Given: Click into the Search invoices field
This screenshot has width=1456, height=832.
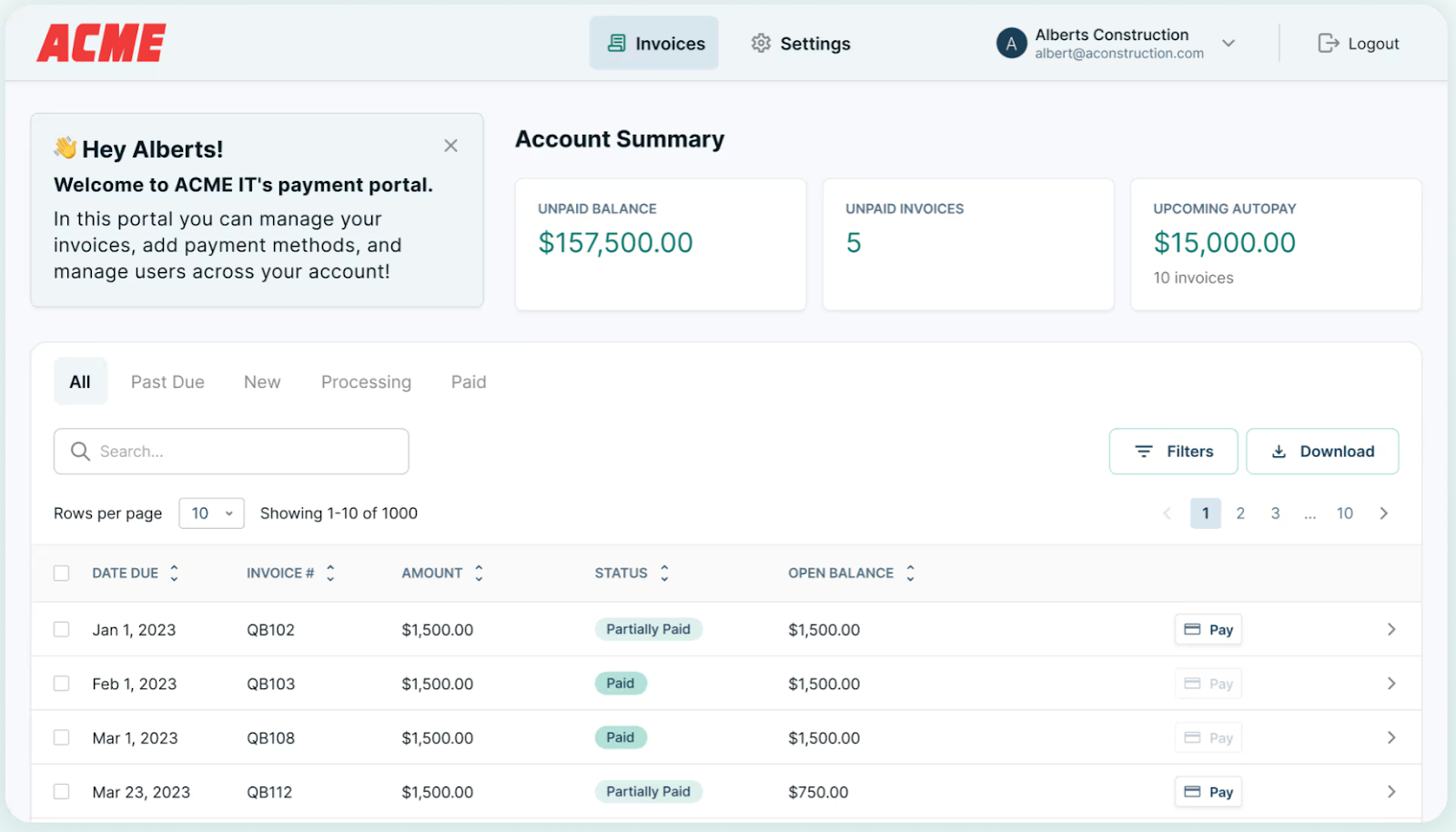Looking at the screenshot, I should pos(231,452).
